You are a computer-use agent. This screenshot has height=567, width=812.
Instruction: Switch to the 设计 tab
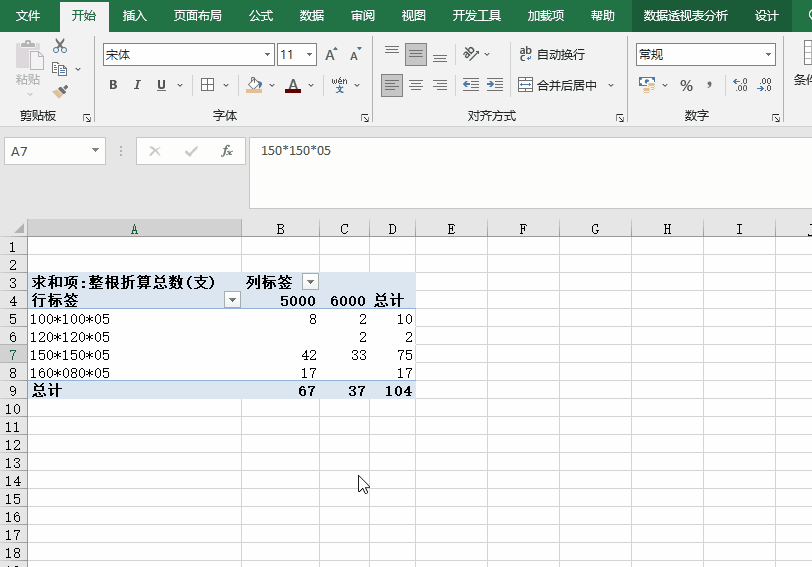tap(766, 16)
